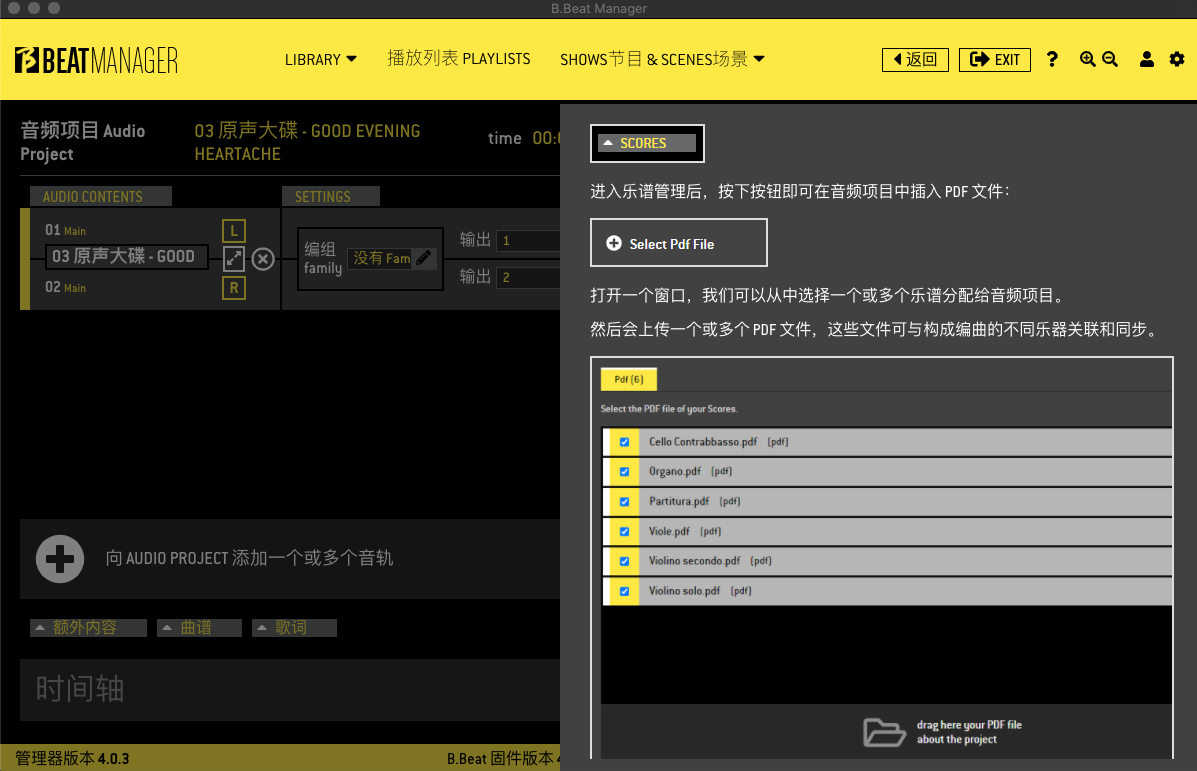1197x771 pixels.
Task: Expand the 额外内容 section
Action: coord(88,627)
